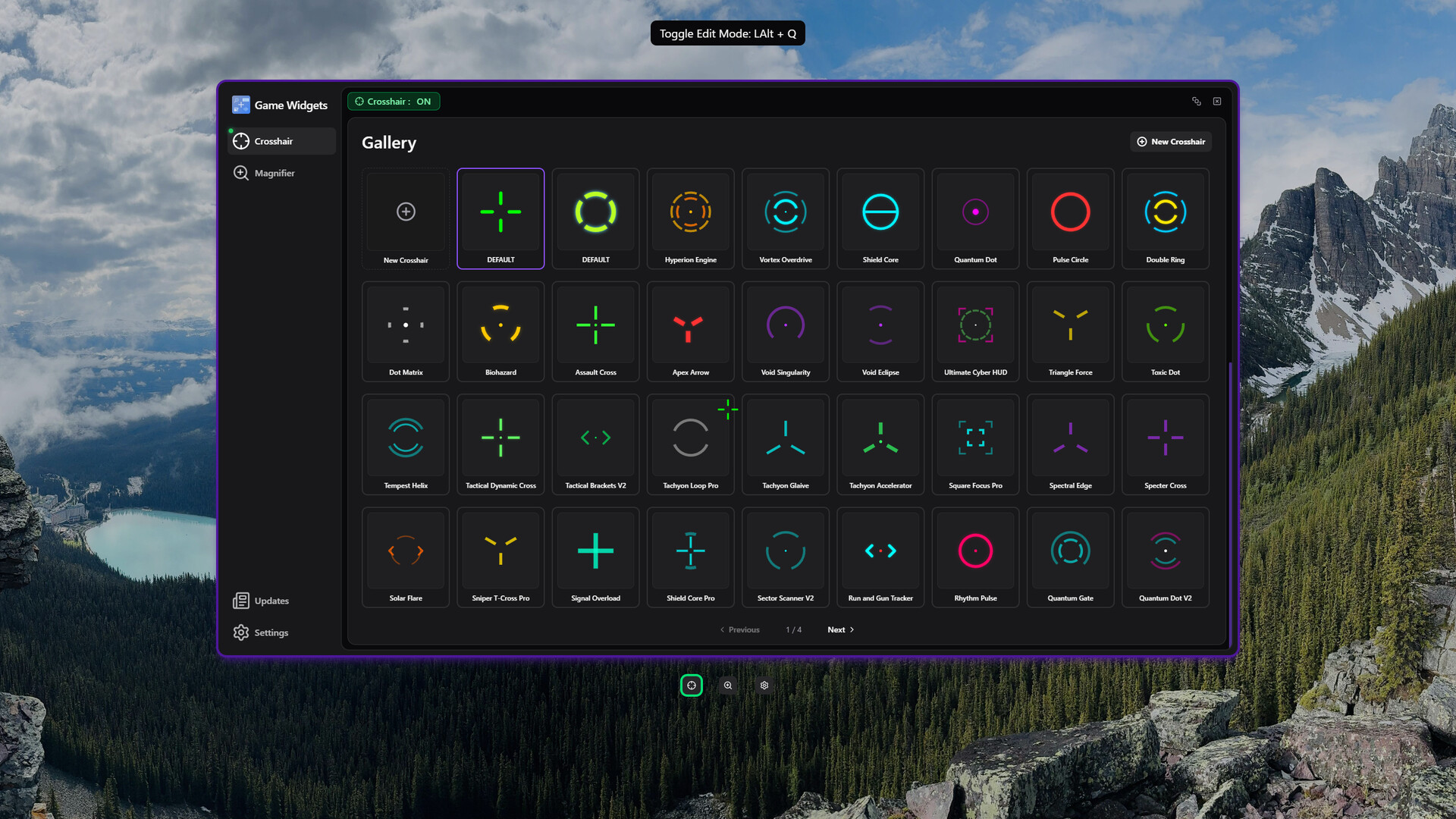Image resolution: width=1456 pixels, height=819 pixels.
Task: Toggle the Crosshair ON status badge
Action: [394, 101]
